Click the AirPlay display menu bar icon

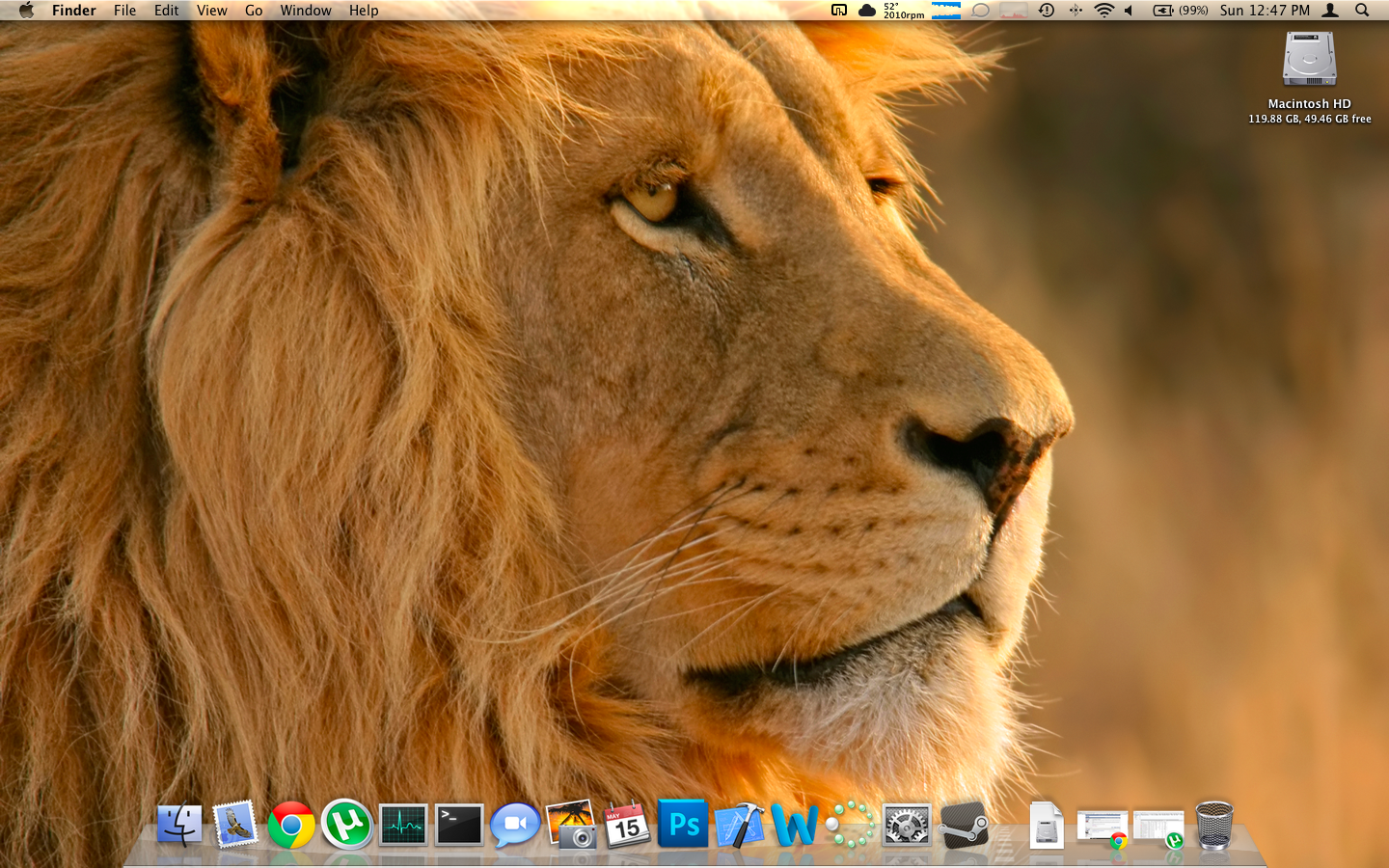point(839,11)
